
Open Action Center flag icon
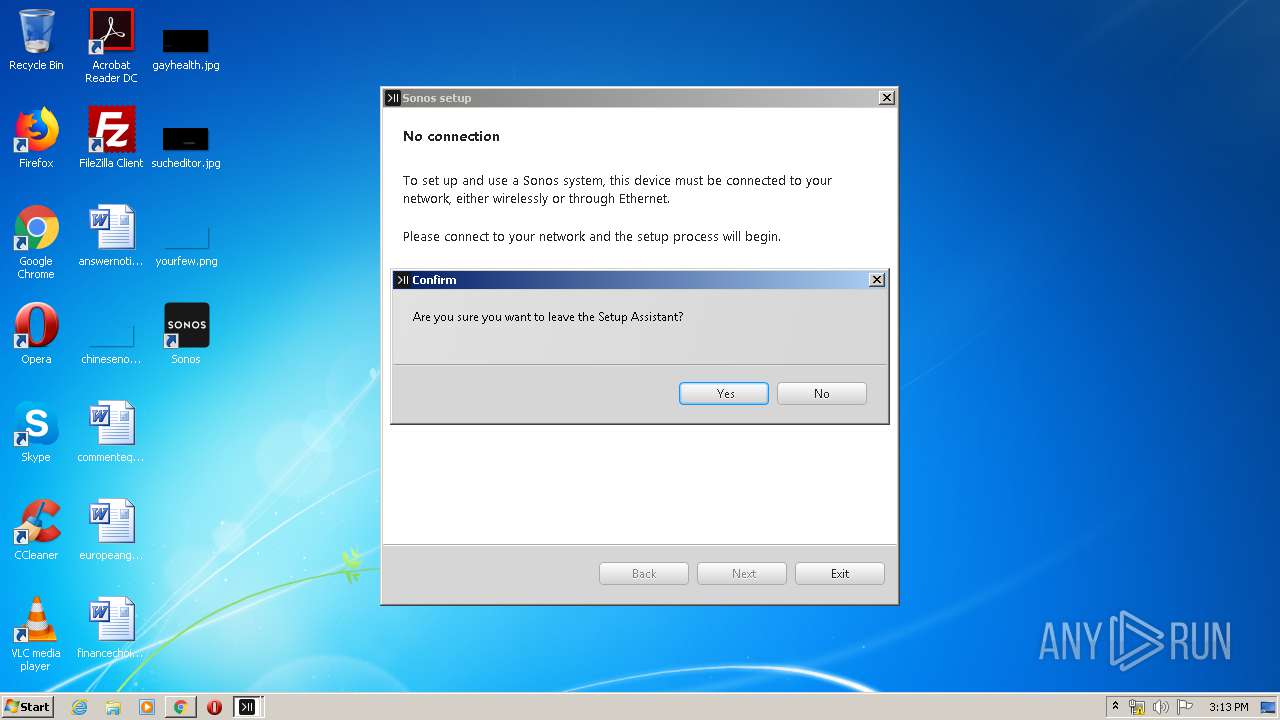point(1185,707)
